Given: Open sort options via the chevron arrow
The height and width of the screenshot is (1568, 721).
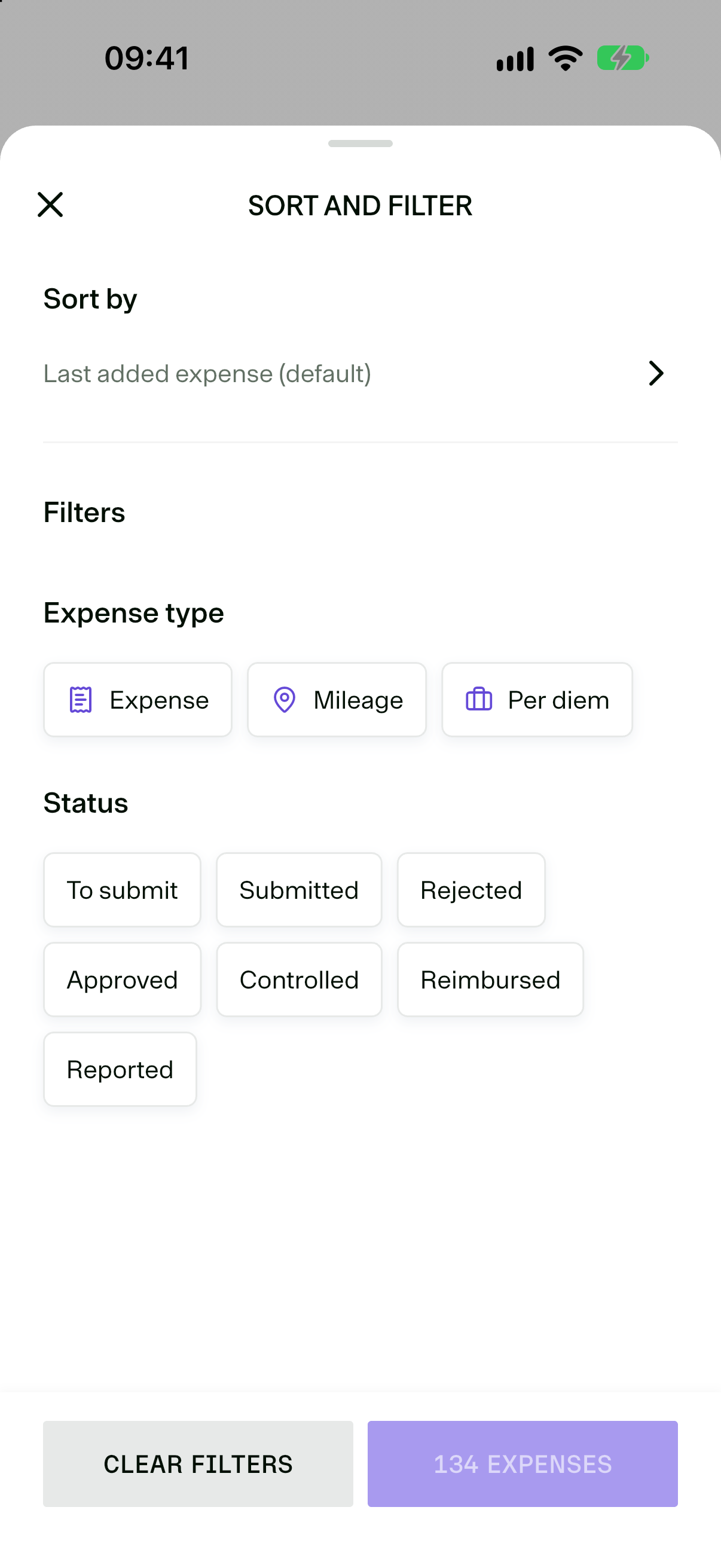Looking at the screenshot, I should pyautogui.click(x=656, y=373).
